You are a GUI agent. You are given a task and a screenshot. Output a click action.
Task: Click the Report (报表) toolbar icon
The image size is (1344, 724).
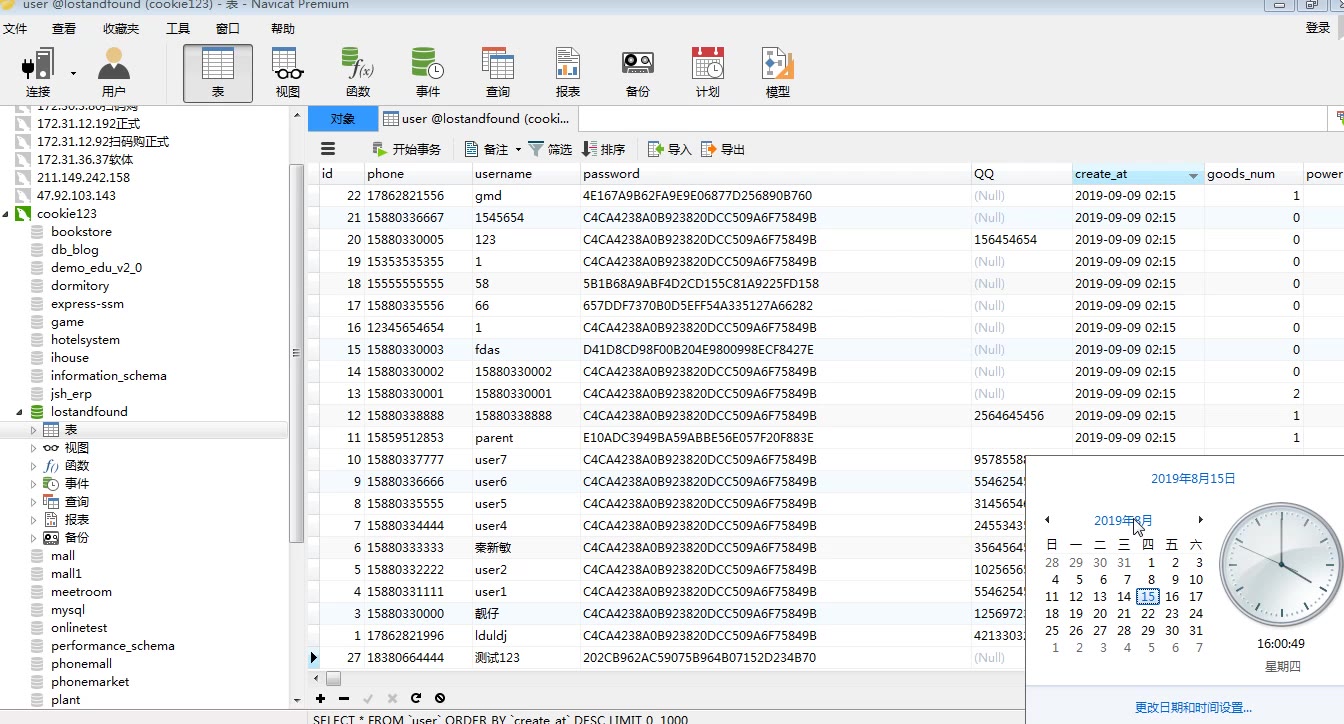click(x=568, y=72)
